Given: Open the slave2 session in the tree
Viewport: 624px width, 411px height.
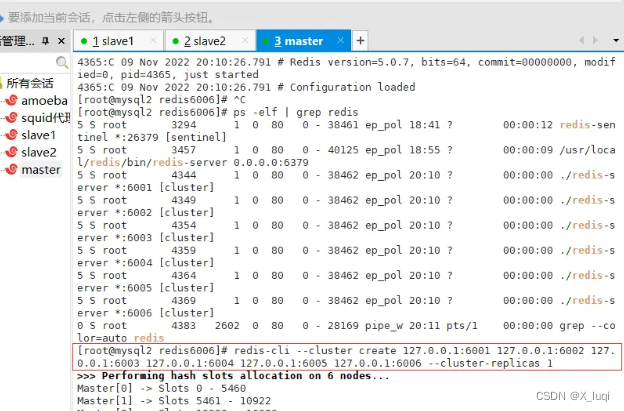Looking at the screenshot, I should [39, 152].
